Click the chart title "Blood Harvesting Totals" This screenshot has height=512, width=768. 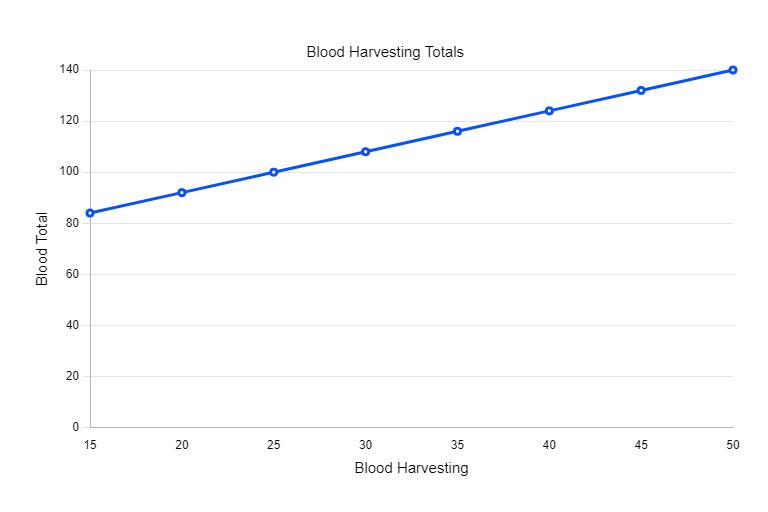coord(385,52)
